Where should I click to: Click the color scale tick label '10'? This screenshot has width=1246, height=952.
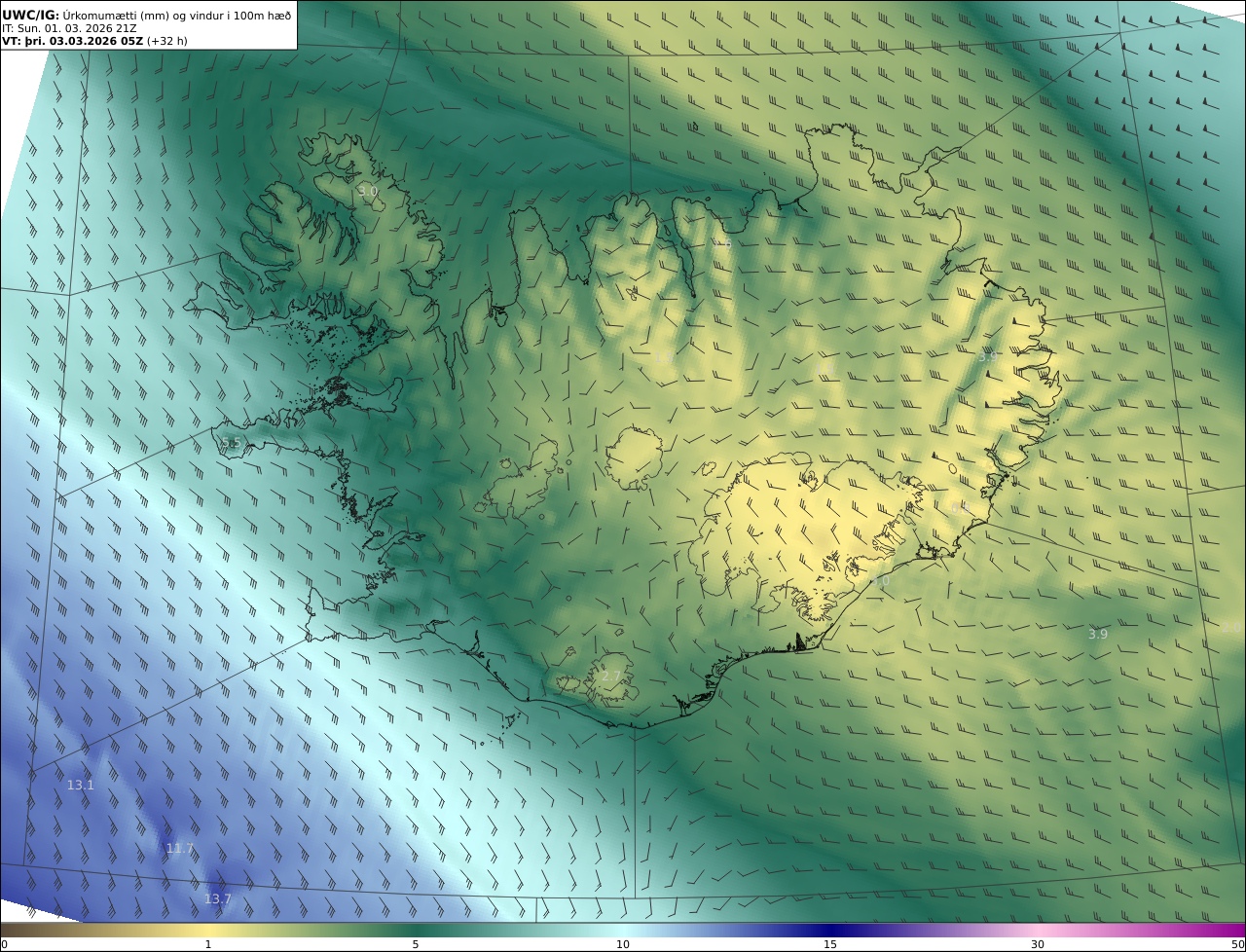point(623,944)
